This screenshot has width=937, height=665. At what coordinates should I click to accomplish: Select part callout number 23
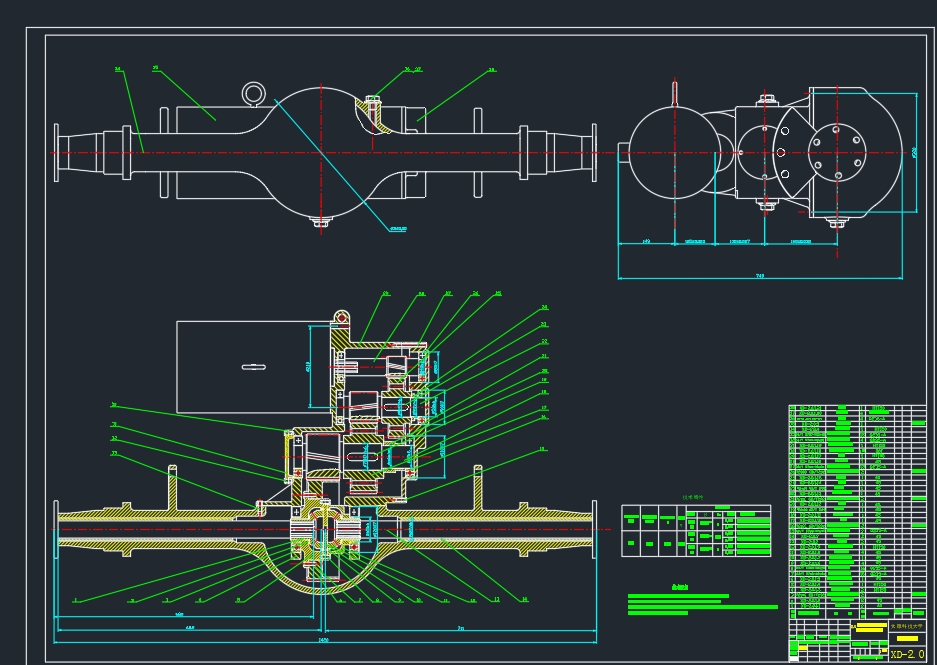[544, 324]
